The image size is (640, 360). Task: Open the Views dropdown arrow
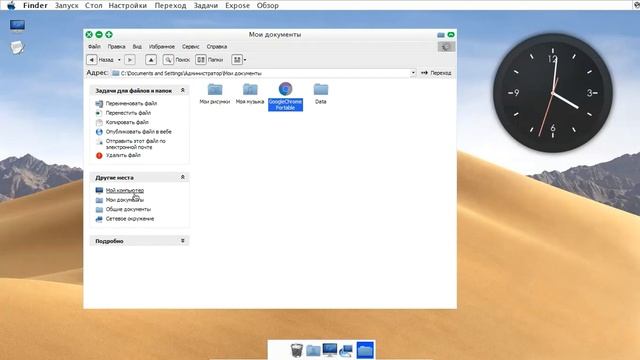[x=245, y=60]
